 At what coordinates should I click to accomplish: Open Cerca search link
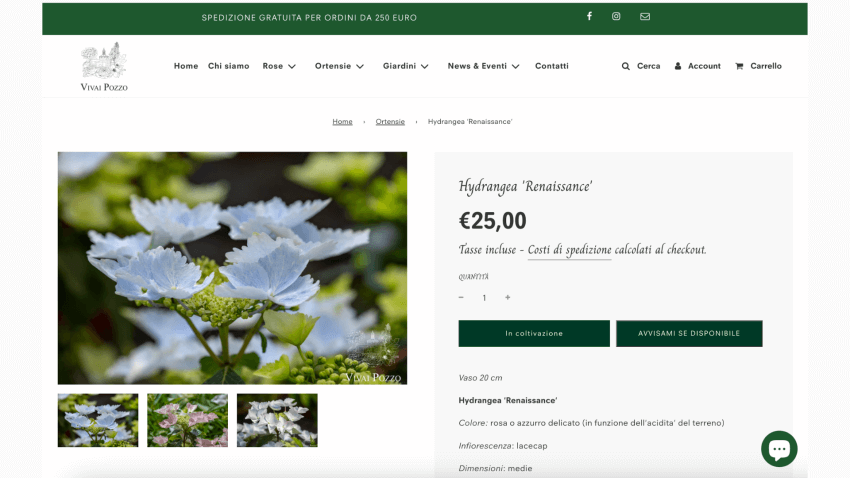tap(648, 66)
